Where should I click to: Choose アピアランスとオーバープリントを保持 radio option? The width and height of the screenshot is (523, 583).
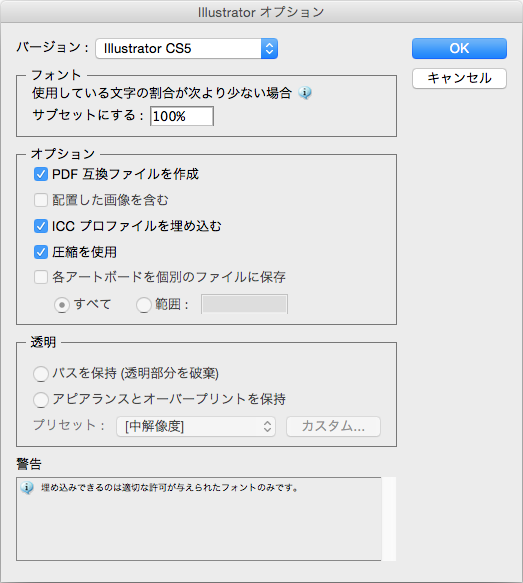click(41, 400)
